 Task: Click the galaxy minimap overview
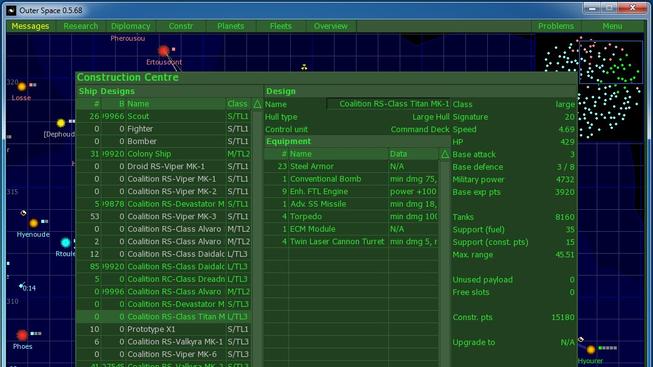[591, 88]
